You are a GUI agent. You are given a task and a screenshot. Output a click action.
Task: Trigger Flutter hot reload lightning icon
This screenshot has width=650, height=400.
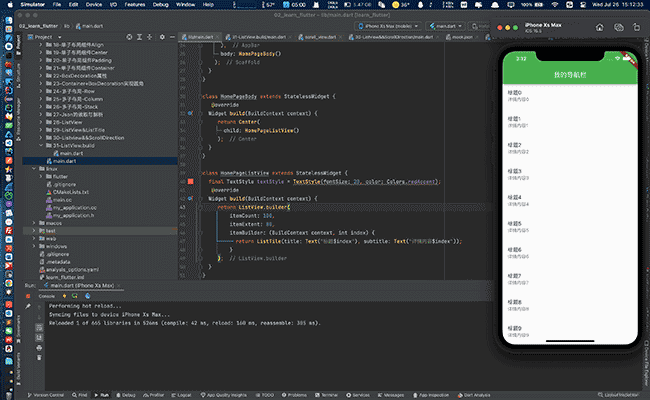coord(64,296)
